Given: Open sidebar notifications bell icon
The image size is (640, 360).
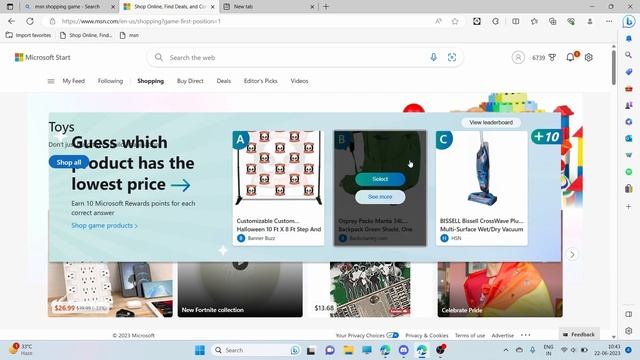Looking at the screenshot, I should (629, 38).
